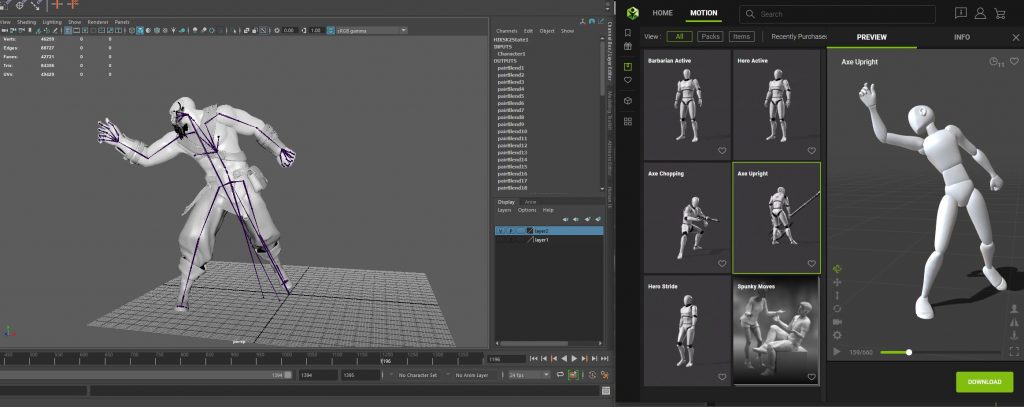Click the Items filter button

[741, 37]
